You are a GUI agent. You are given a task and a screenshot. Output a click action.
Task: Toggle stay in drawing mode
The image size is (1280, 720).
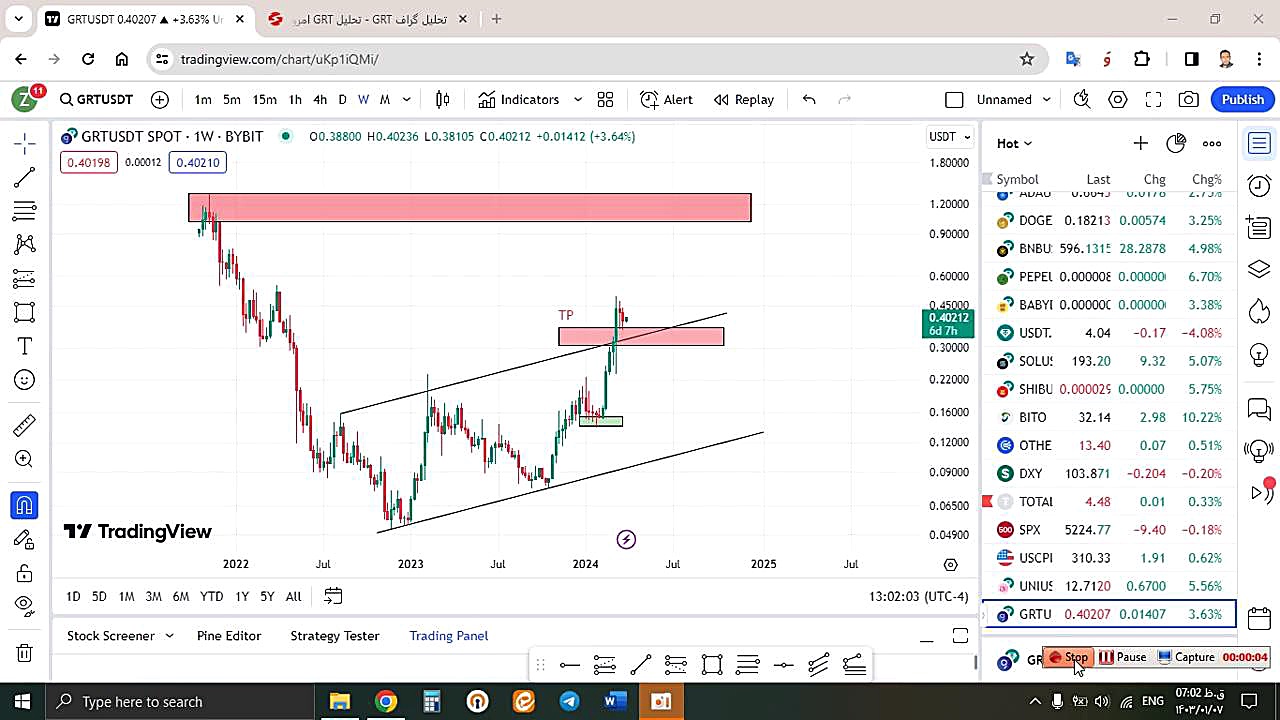coord(25,539)
